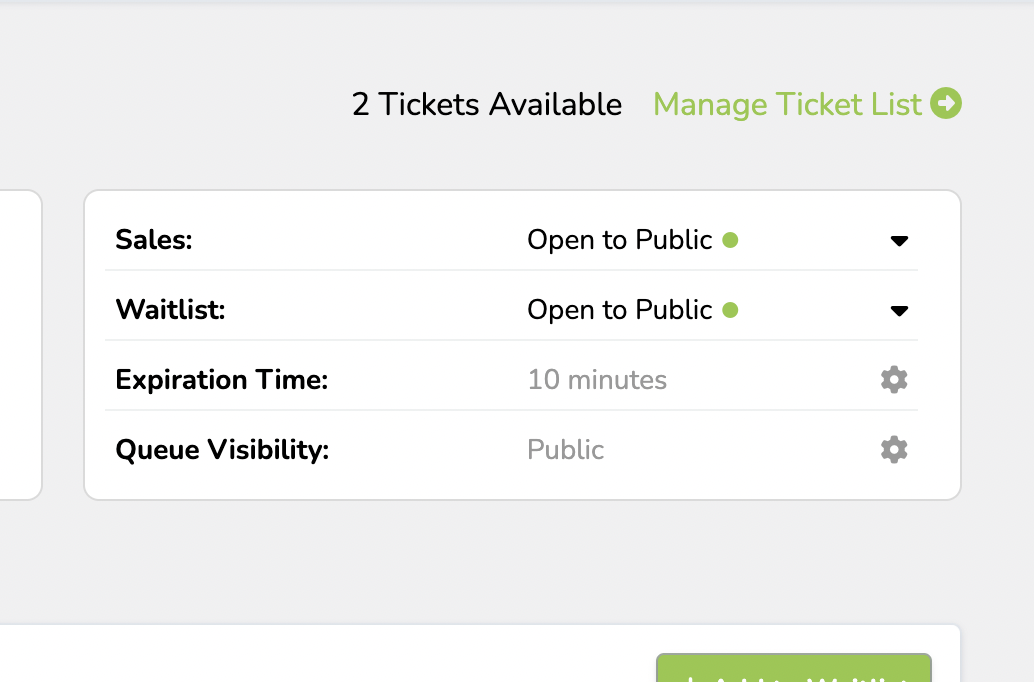Click the 2 Tickets Available text
This screenshot has height=682, width=1034.
[486, 104]
